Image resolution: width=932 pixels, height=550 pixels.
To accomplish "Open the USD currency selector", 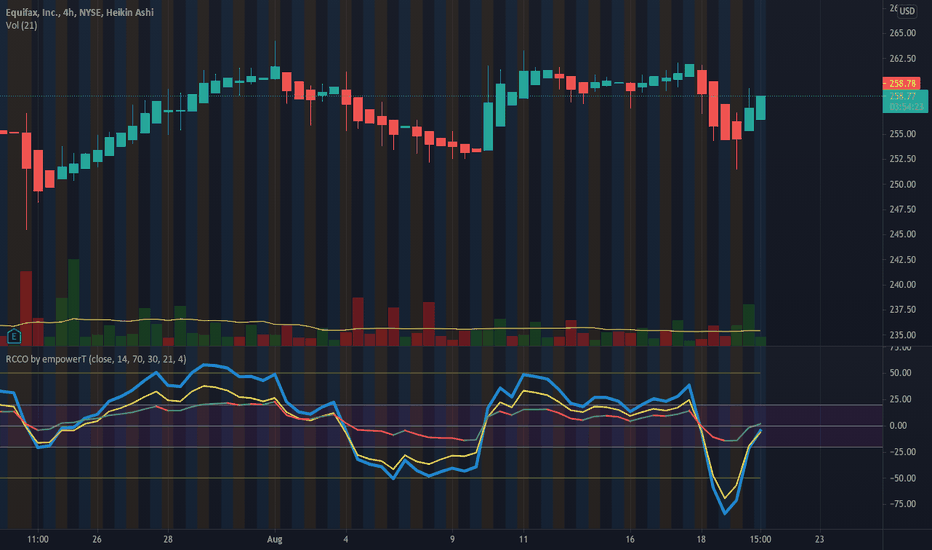I will [906, 11].
